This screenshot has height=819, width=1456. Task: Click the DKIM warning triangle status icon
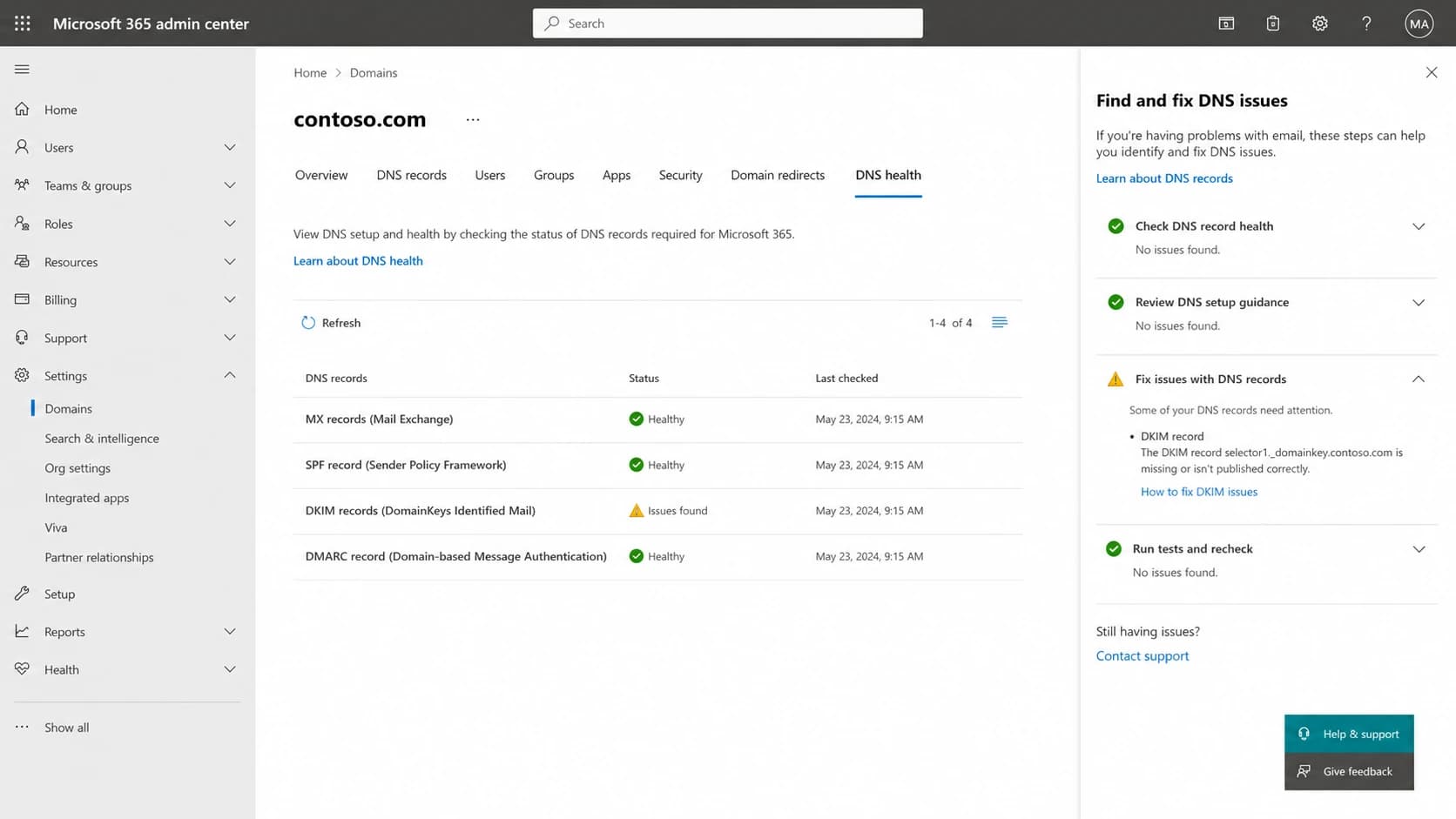point(637,510)
